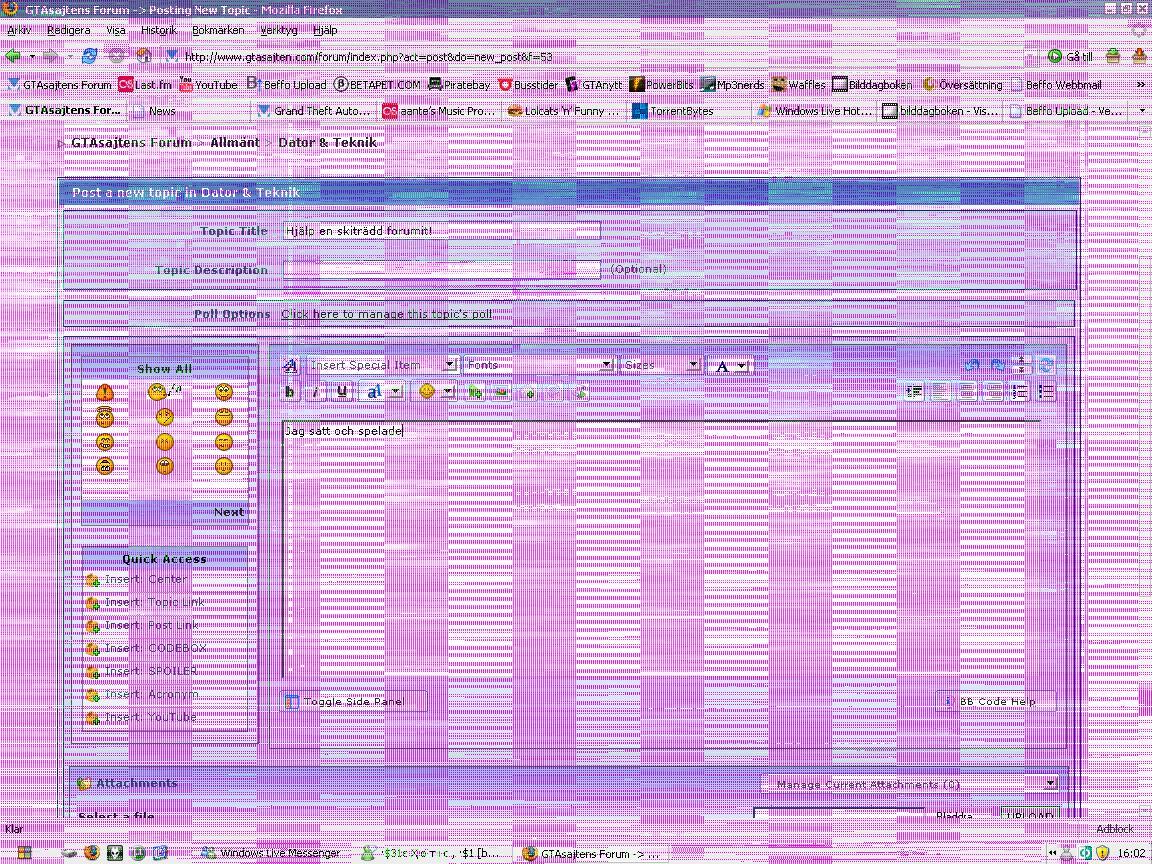The height and width of the screenshot is (864, 1152).
Task: Click the Last.fm bookmark
Action: tap(145, 85)
